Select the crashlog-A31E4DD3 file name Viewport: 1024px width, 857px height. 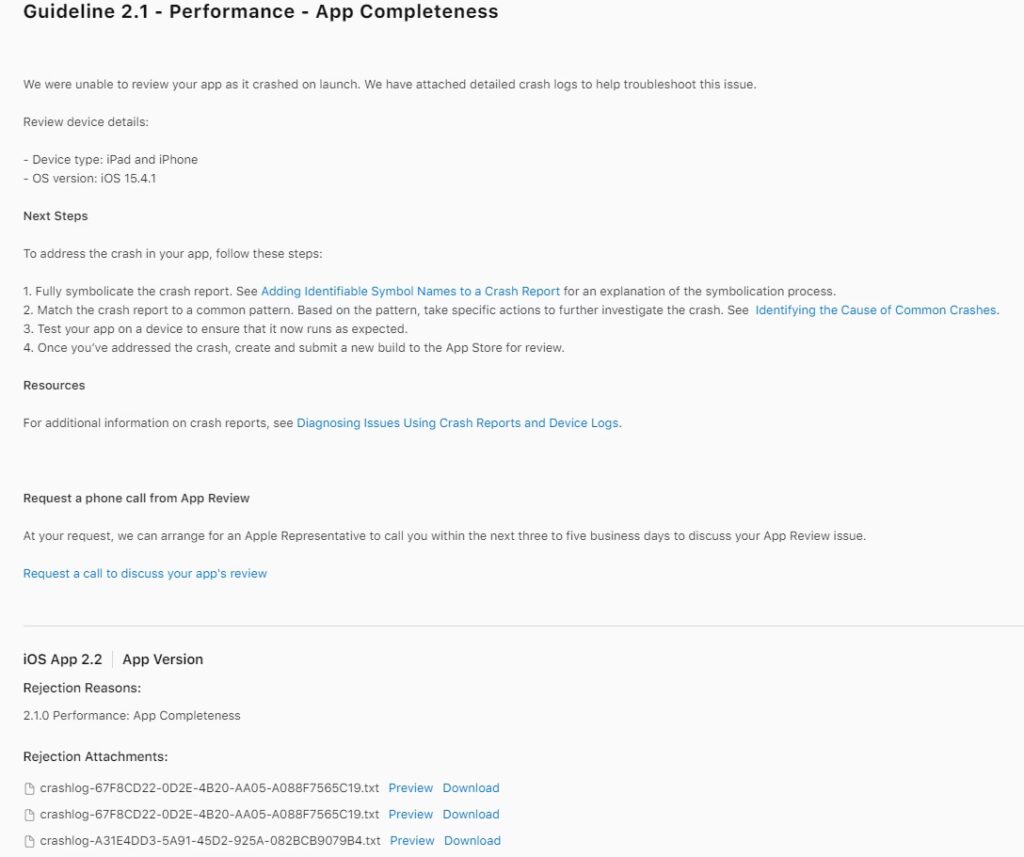(x=210, y=841)
